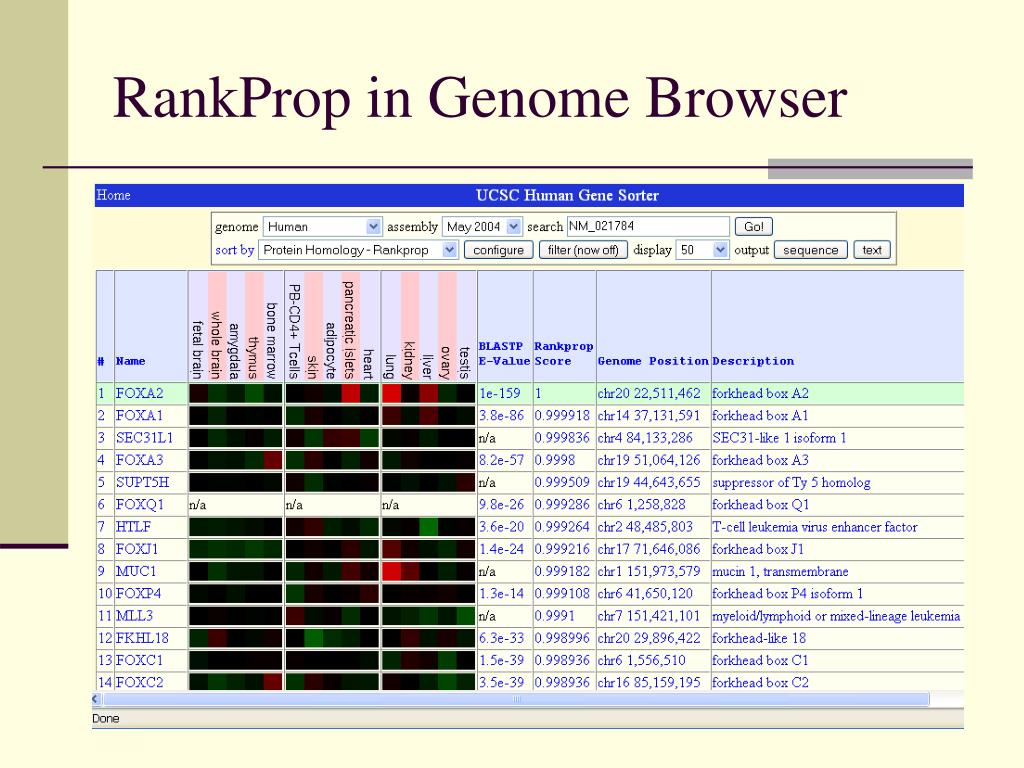Screen dimensions: 1024x768
Task: Click the configure button
Action: (498, 250)
